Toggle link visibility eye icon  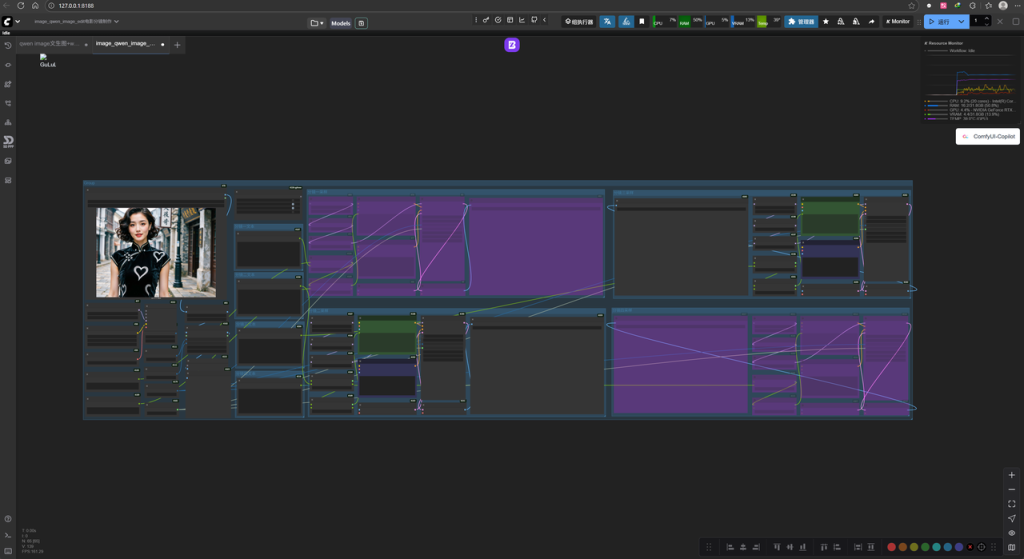1012,533
